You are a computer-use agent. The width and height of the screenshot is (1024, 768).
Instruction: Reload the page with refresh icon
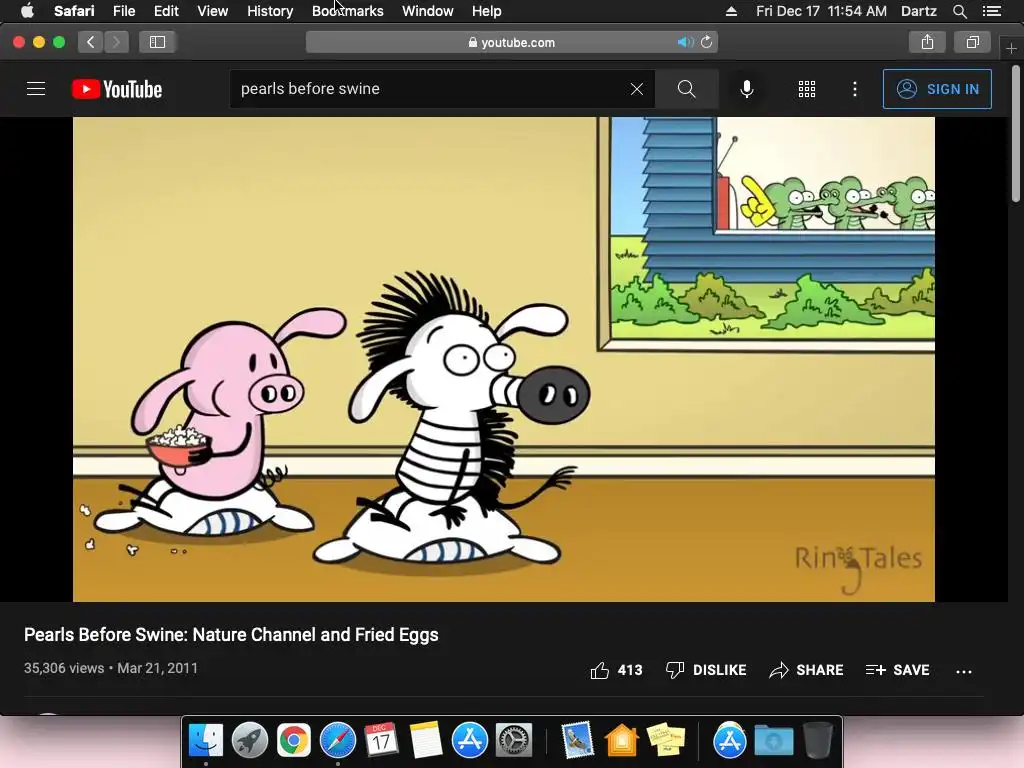pos(707,42)
